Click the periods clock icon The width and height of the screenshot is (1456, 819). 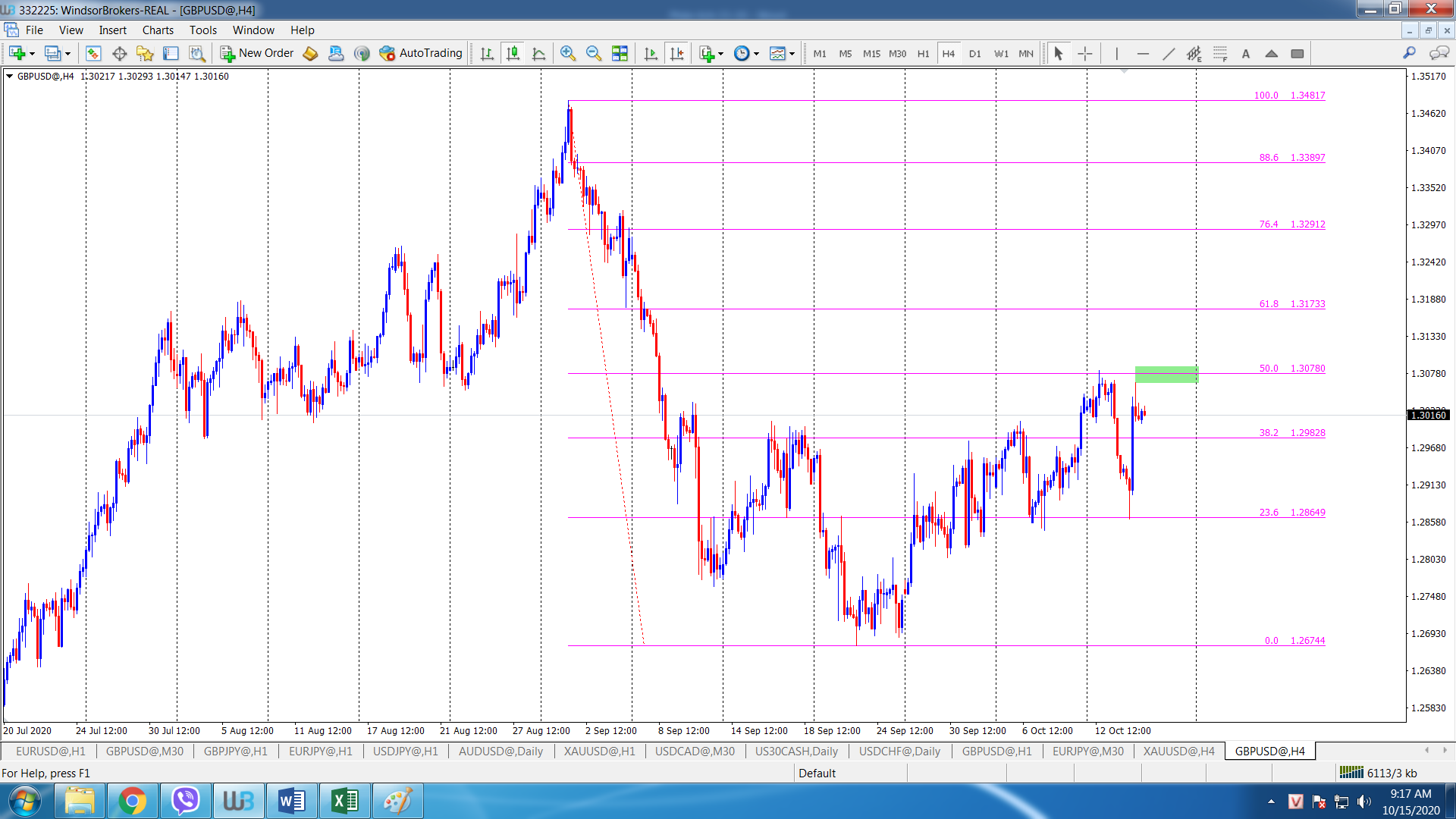click(742, 53)
